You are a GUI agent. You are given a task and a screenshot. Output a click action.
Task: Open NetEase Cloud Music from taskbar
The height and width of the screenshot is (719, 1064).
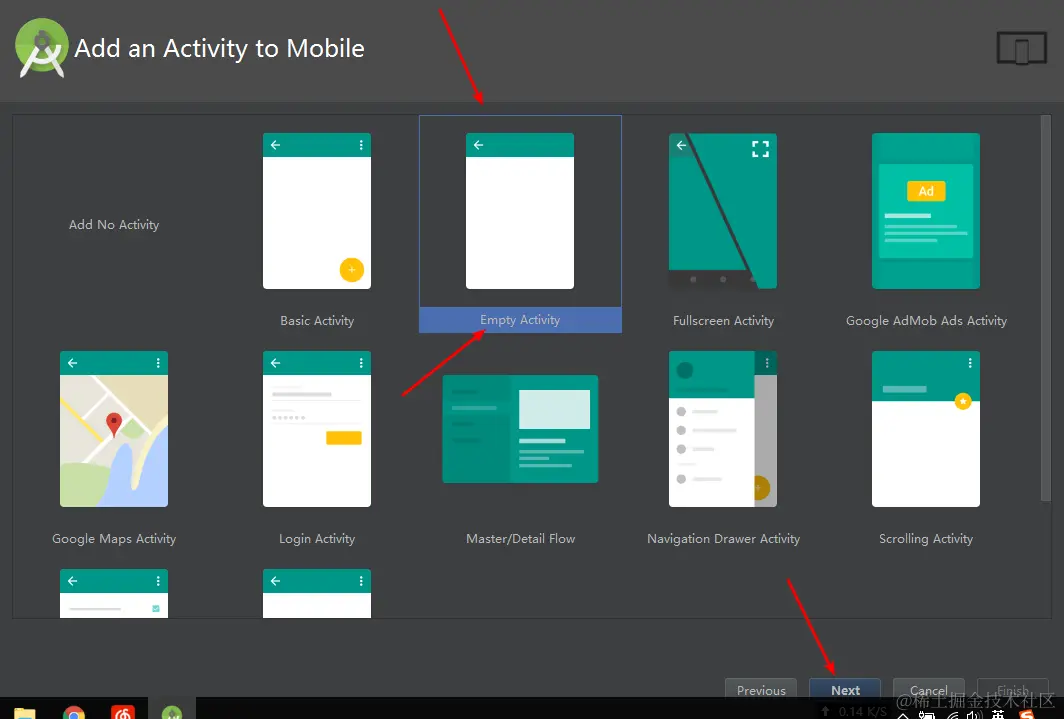pyautogui.click(x=123, y=712)
